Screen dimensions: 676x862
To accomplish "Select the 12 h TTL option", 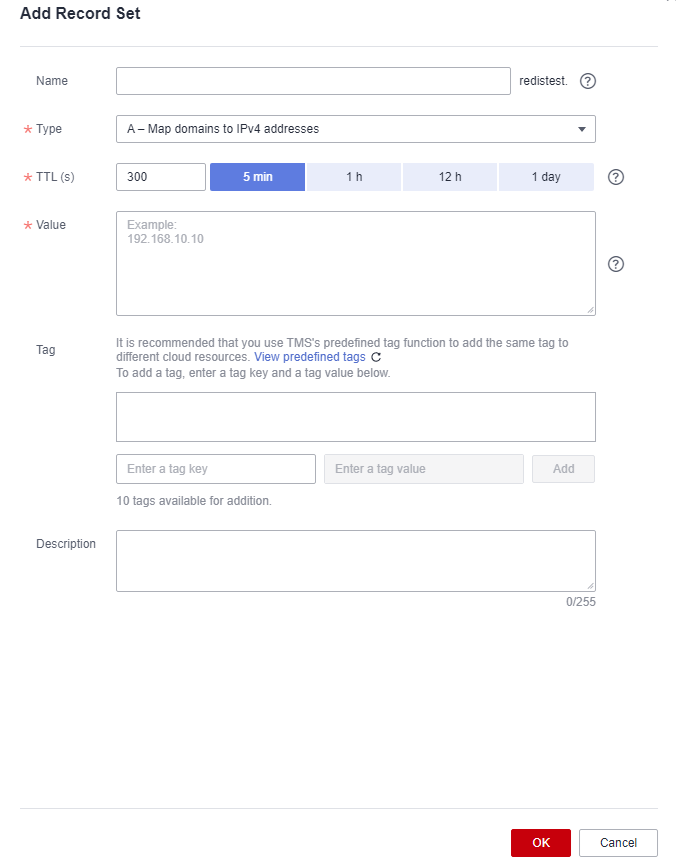I will pos(450,177).
